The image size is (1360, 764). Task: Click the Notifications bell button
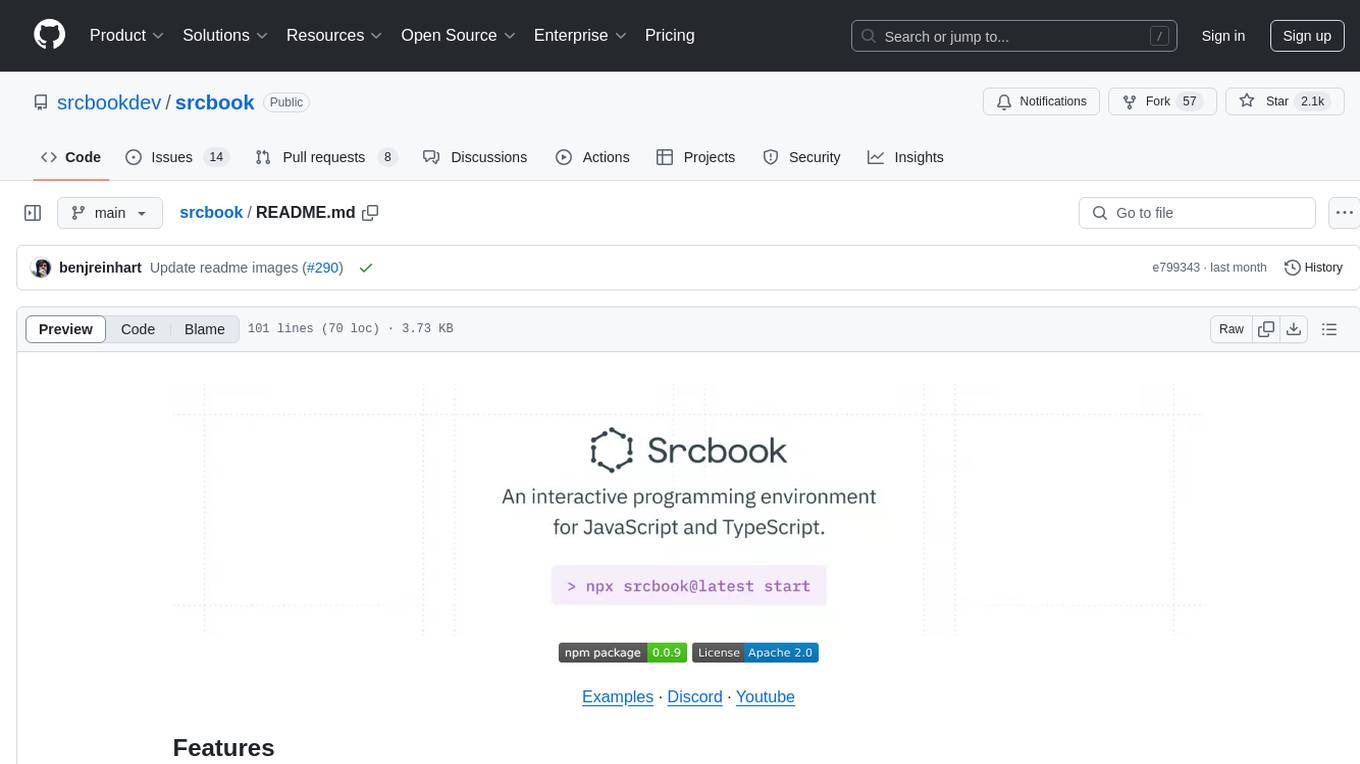1042,102
